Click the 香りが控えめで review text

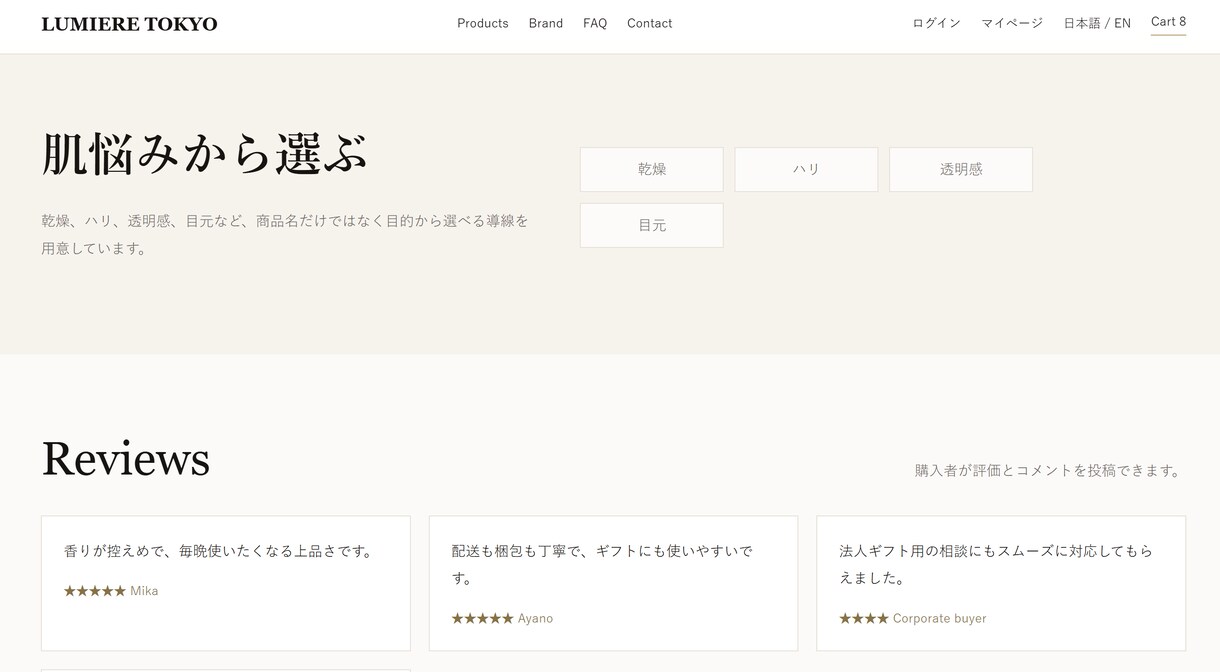click(x=219, y=551)
